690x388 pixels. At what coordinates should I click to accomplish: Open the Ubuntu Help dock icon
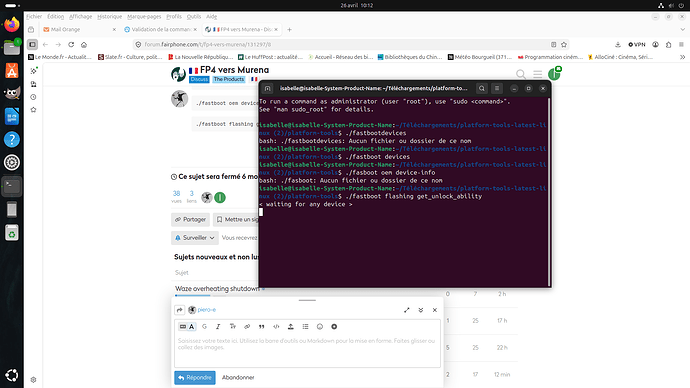(x=12, y=139)
